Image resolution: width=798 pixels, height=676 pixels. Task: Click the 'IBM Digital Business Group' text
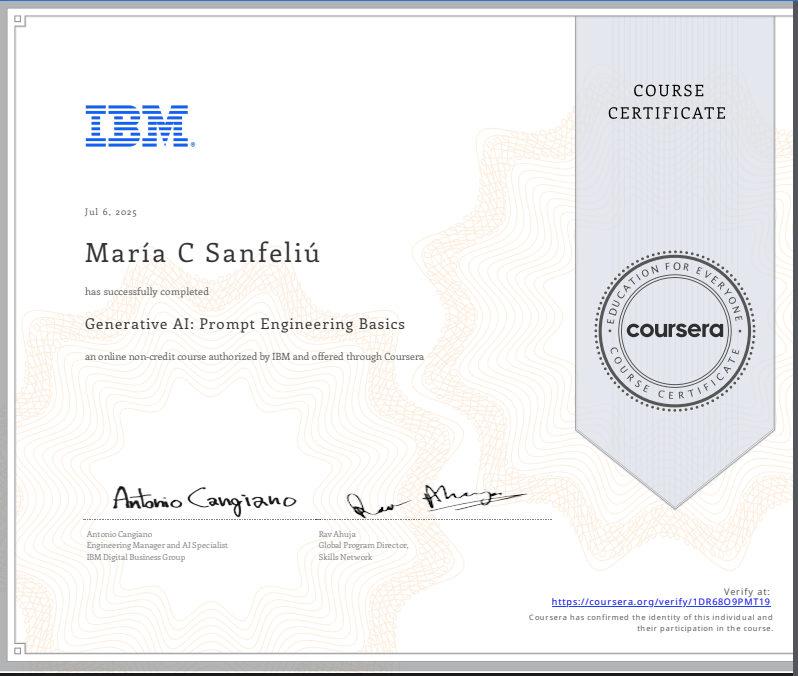click(x=136, y=557)
